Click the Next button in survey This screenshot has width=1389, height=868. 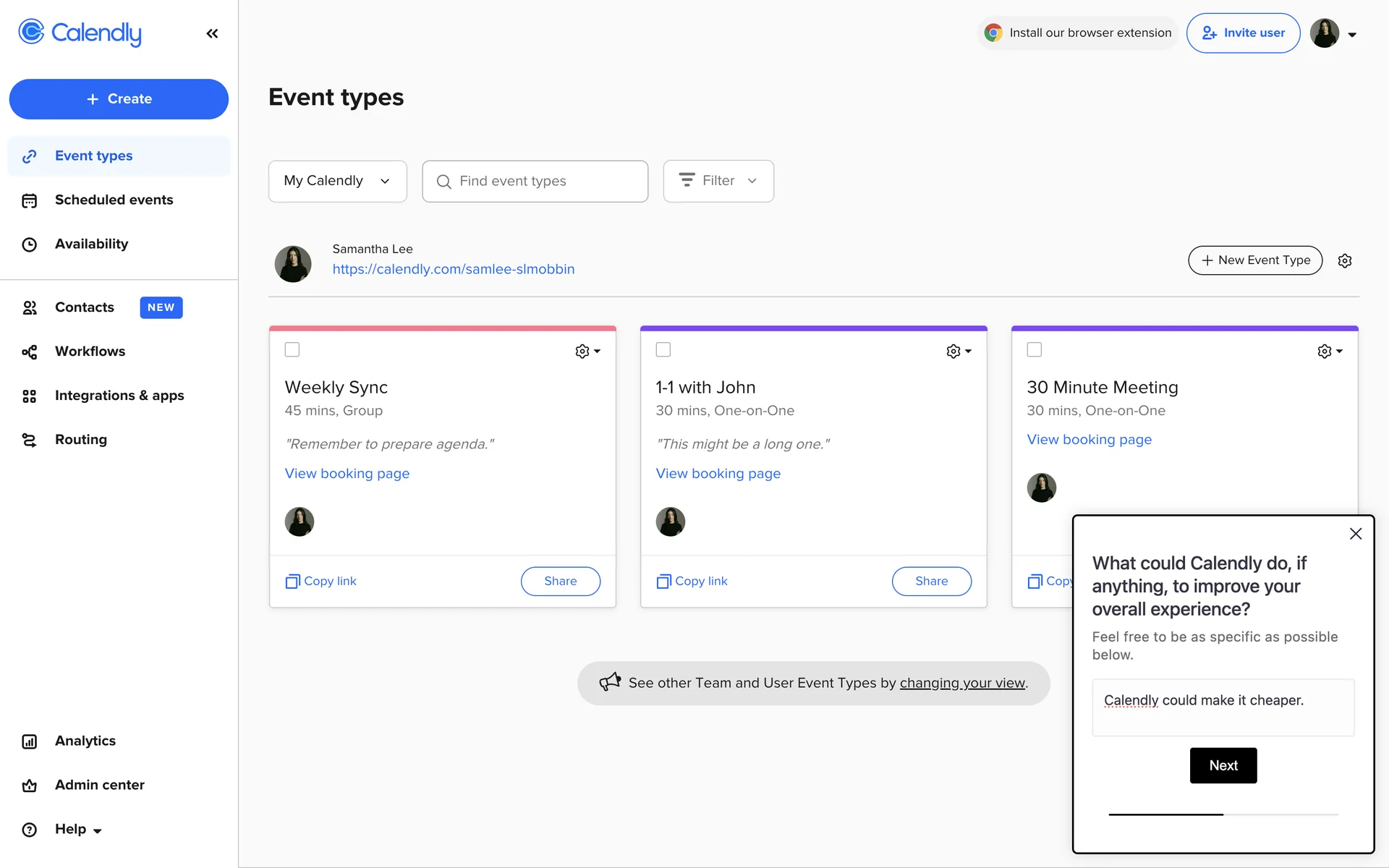tap(1223, 765)
